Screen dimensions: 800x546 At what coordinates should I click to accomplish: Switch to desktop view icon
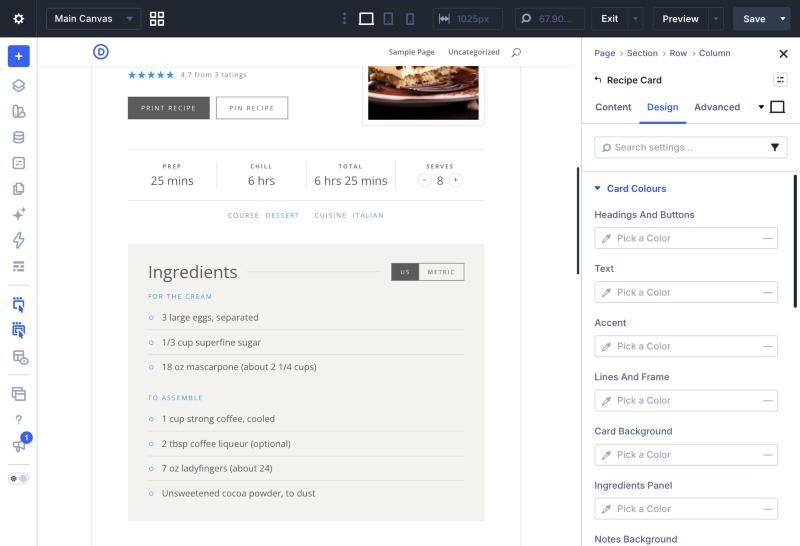coord(366,19)
